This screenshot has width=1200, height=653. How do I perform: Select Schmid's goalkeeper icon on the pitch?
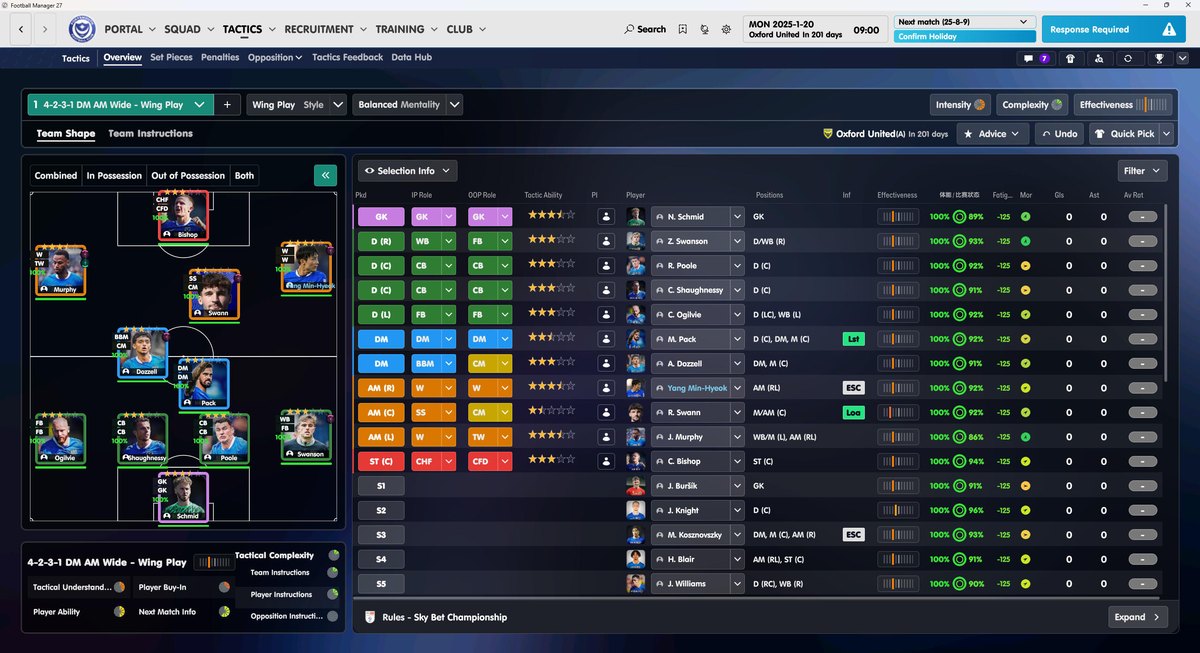182,496
